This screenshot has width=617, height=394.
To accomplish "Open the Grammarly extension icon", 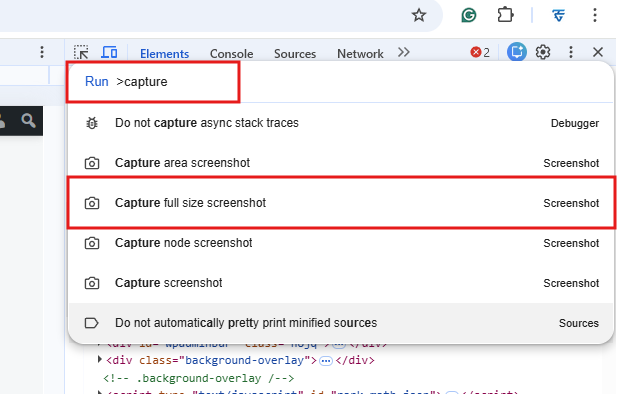I will [x=469, y=15].
